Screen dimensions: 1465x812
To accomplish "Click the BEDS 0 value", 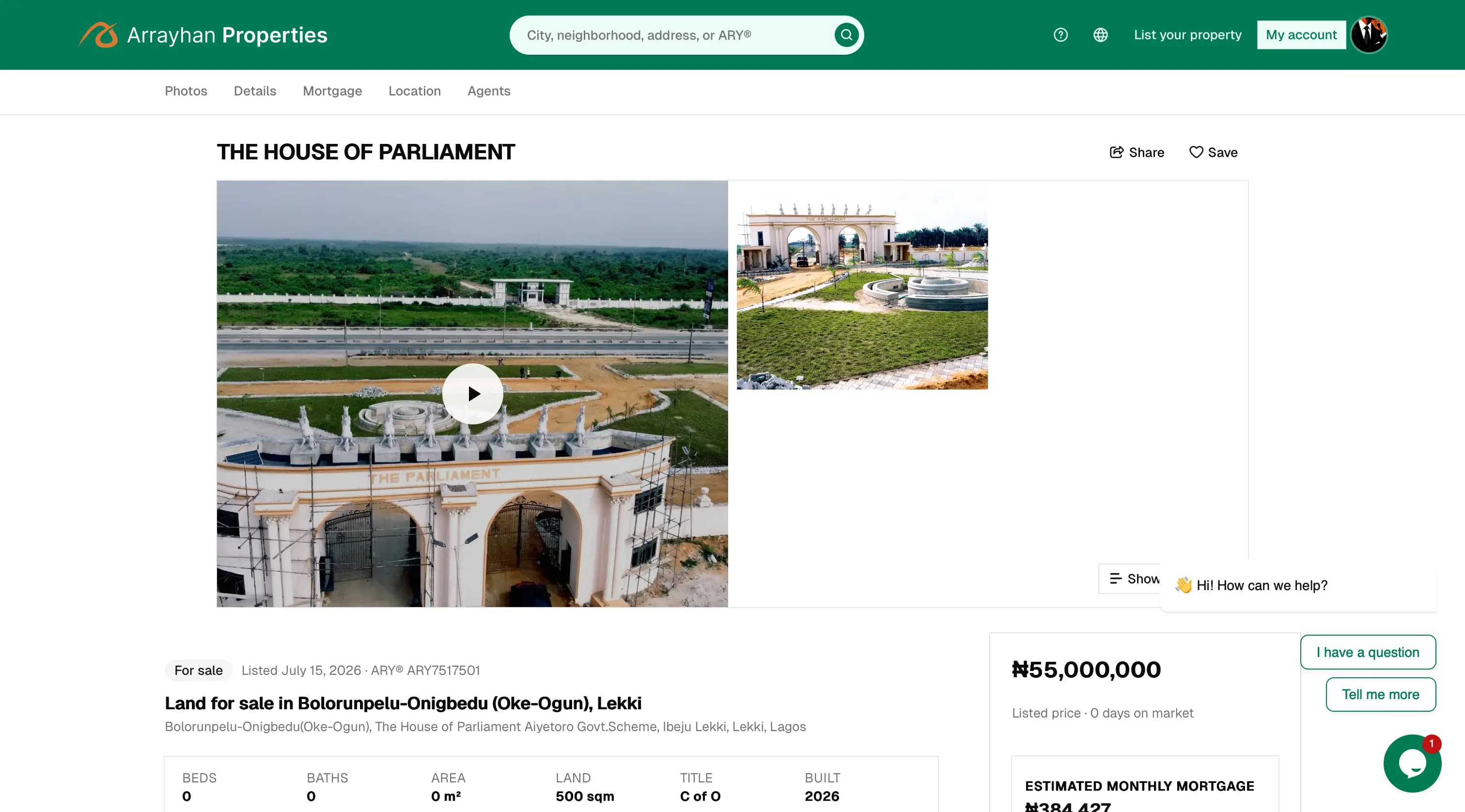I will click(187, 796).
